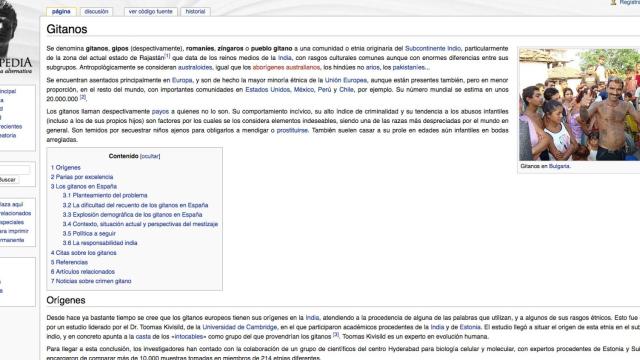Jump to section 5 Referencias
The height and width of the screenshot is (360, 640).
pos(69,262)
